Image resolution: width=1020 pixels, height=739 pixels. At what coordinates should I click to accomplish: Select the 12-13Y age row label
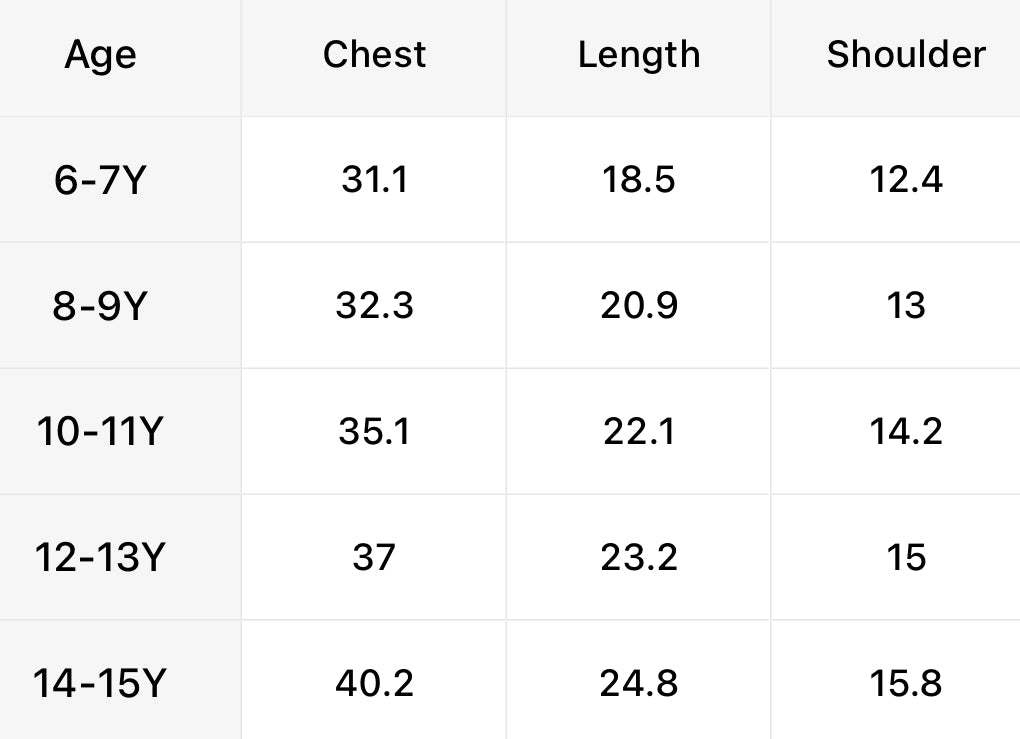[100, 558]
